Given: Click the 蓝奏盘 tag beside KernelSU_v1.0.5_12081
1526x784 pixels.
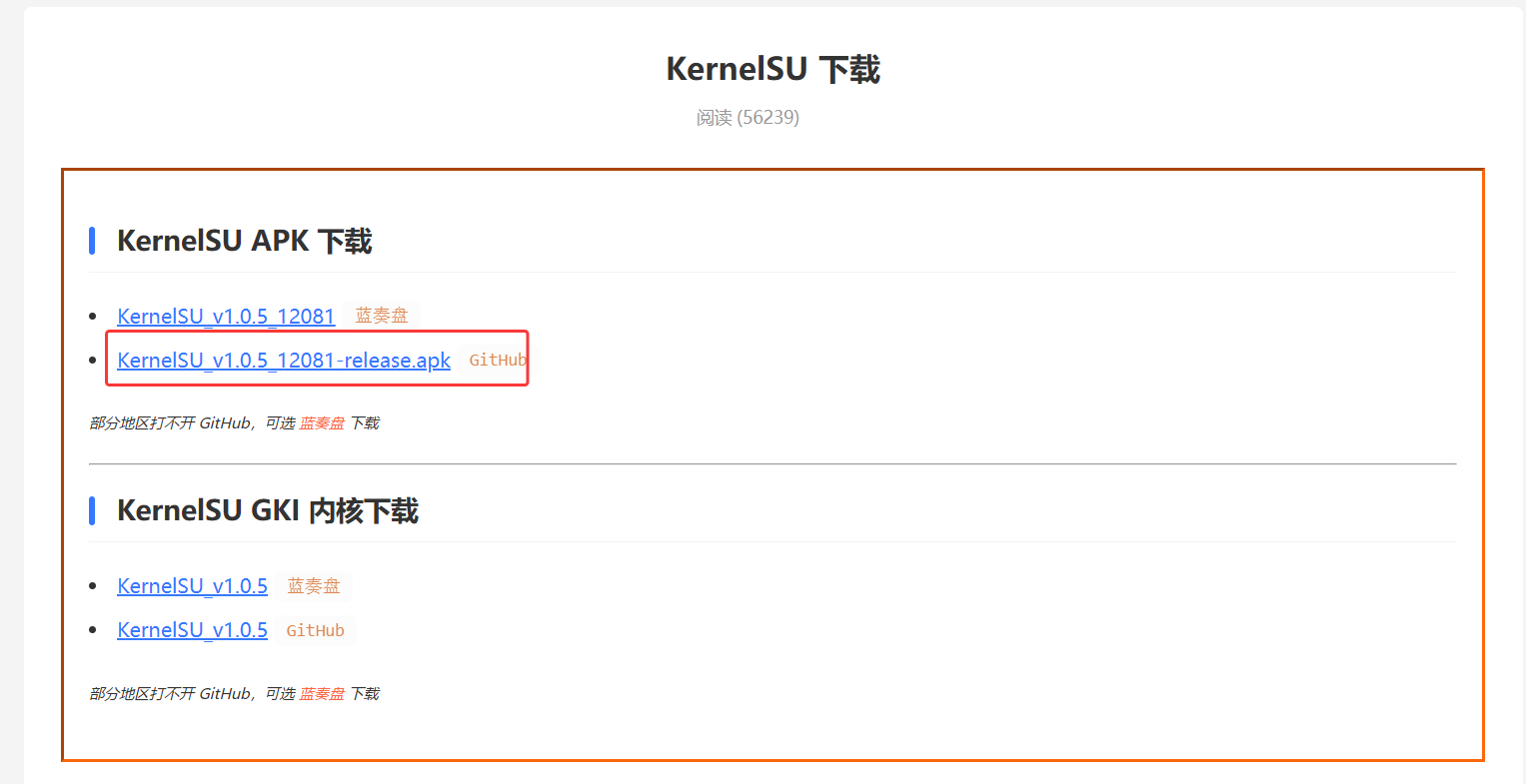Looking at the screenshot, I should [x=382, y=316].
